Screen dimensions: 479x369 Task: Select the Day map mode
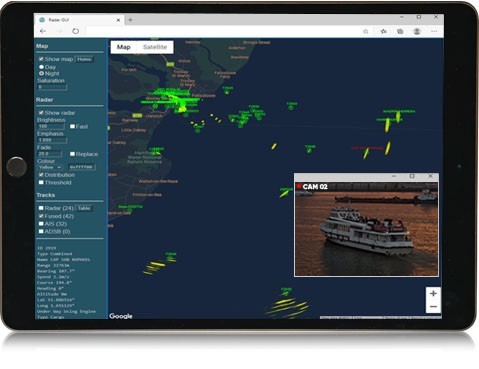41,67
